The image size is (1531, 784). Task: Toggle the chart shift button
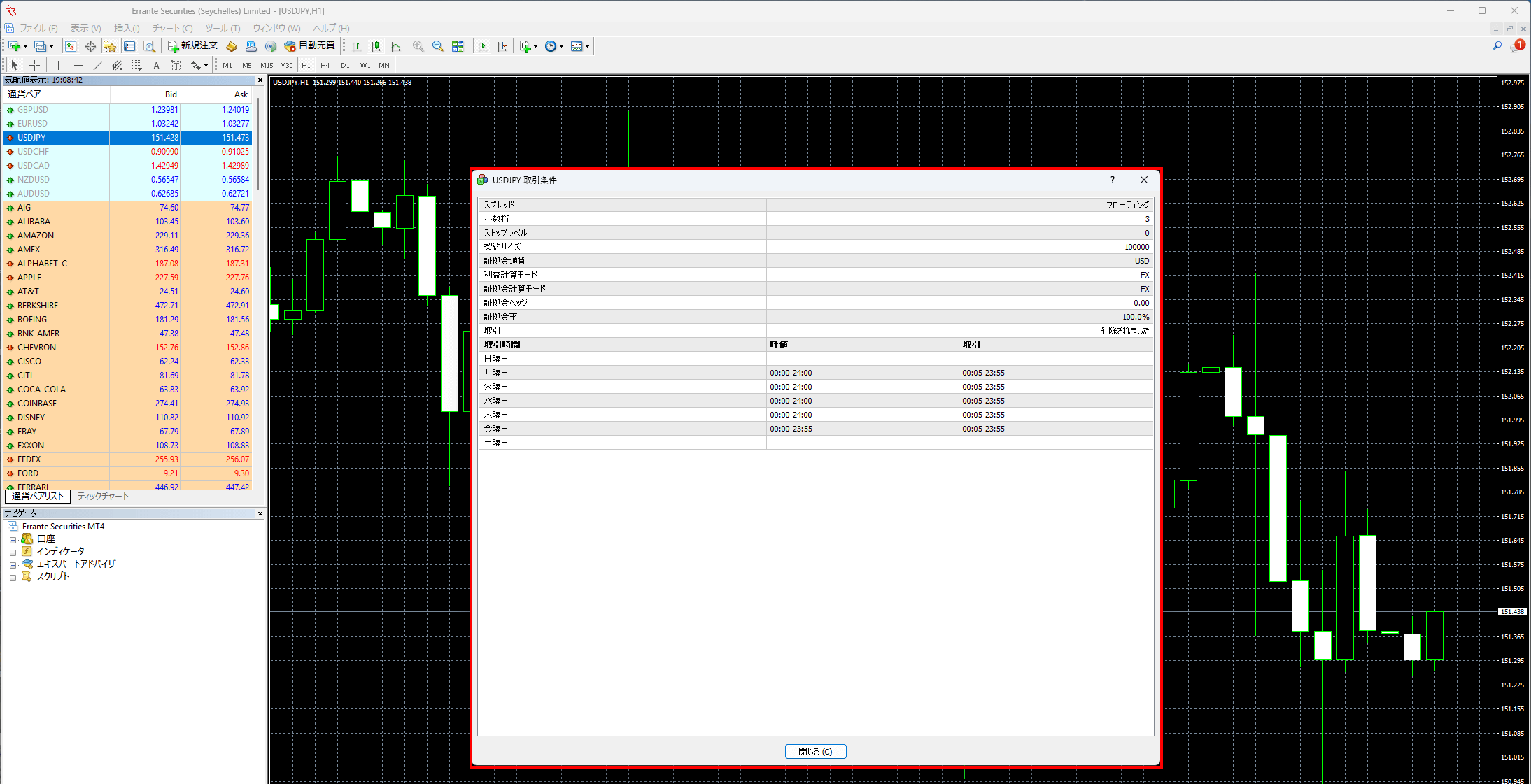[x=502, y=46]
